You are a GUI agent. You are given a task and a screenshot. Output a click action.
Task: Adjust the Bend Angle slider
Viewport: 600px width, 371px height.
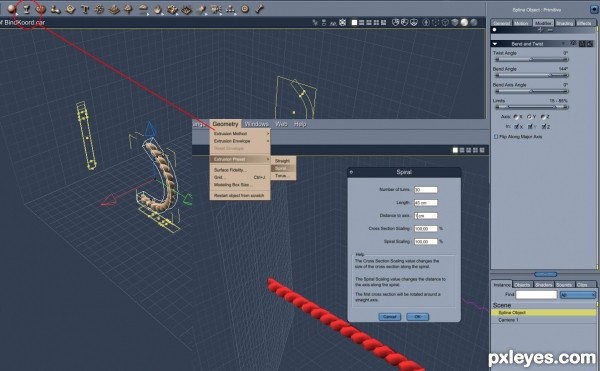(531, 75)
